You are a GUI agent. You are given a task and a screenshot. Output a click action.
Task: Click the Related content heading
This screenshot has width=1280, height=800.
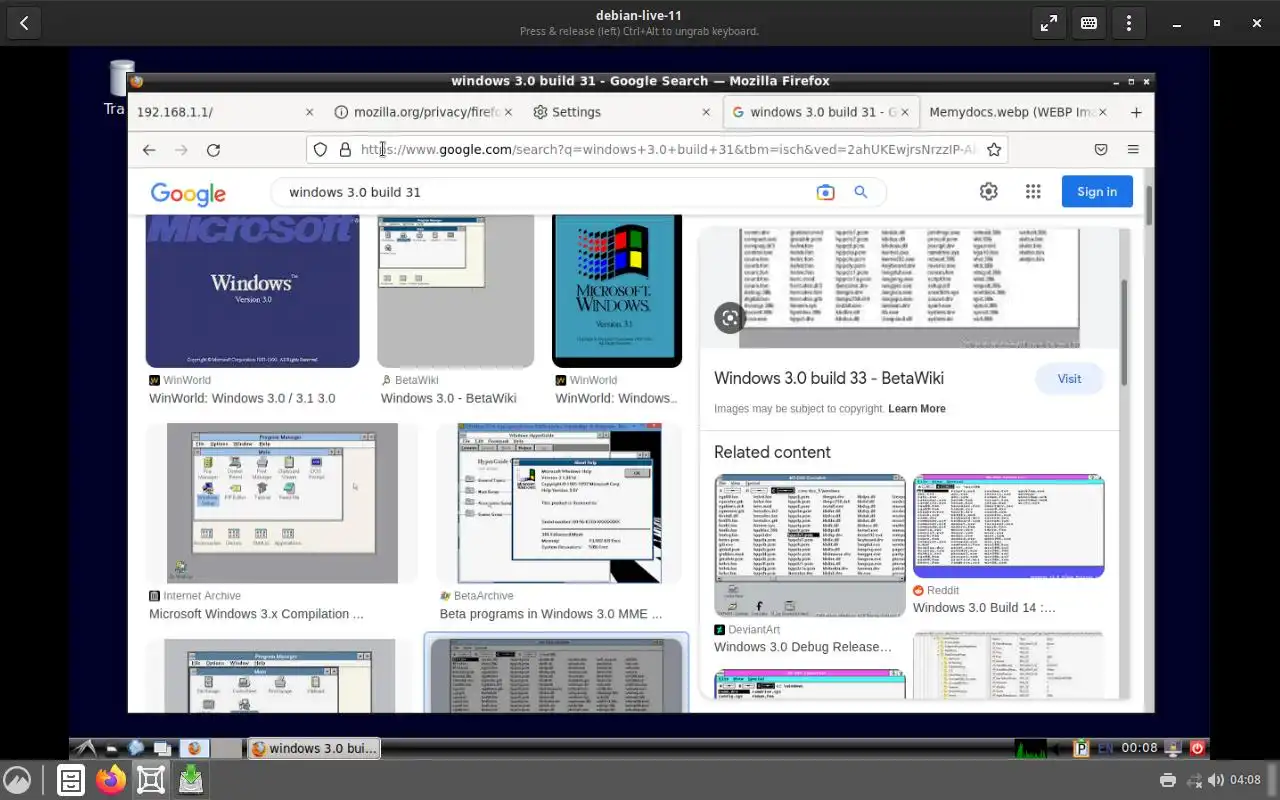(x=772, y=452)
